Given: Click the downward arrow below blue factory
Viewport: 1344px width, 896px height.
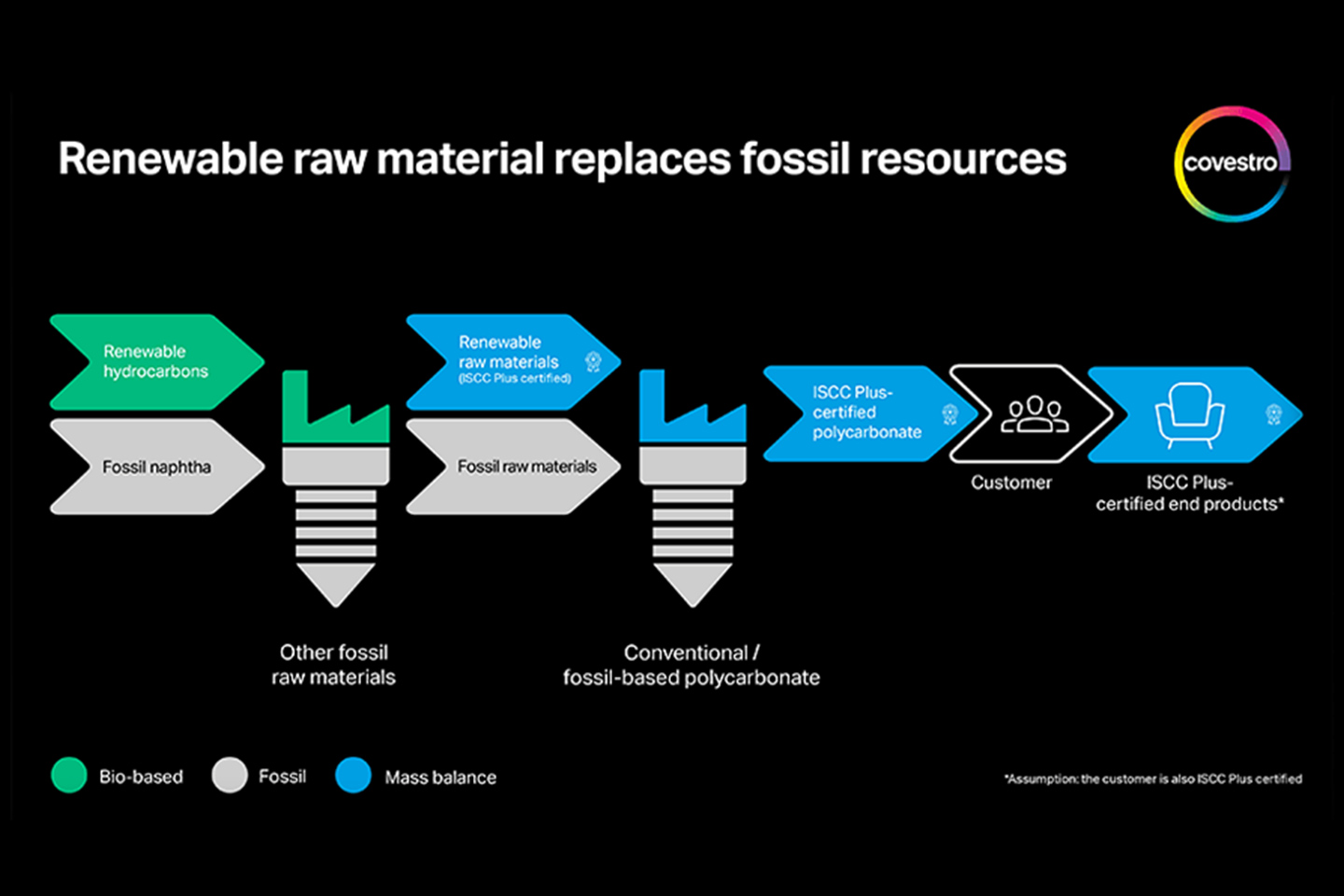Looking at the screenshot, I should click(x=693, y=529).
